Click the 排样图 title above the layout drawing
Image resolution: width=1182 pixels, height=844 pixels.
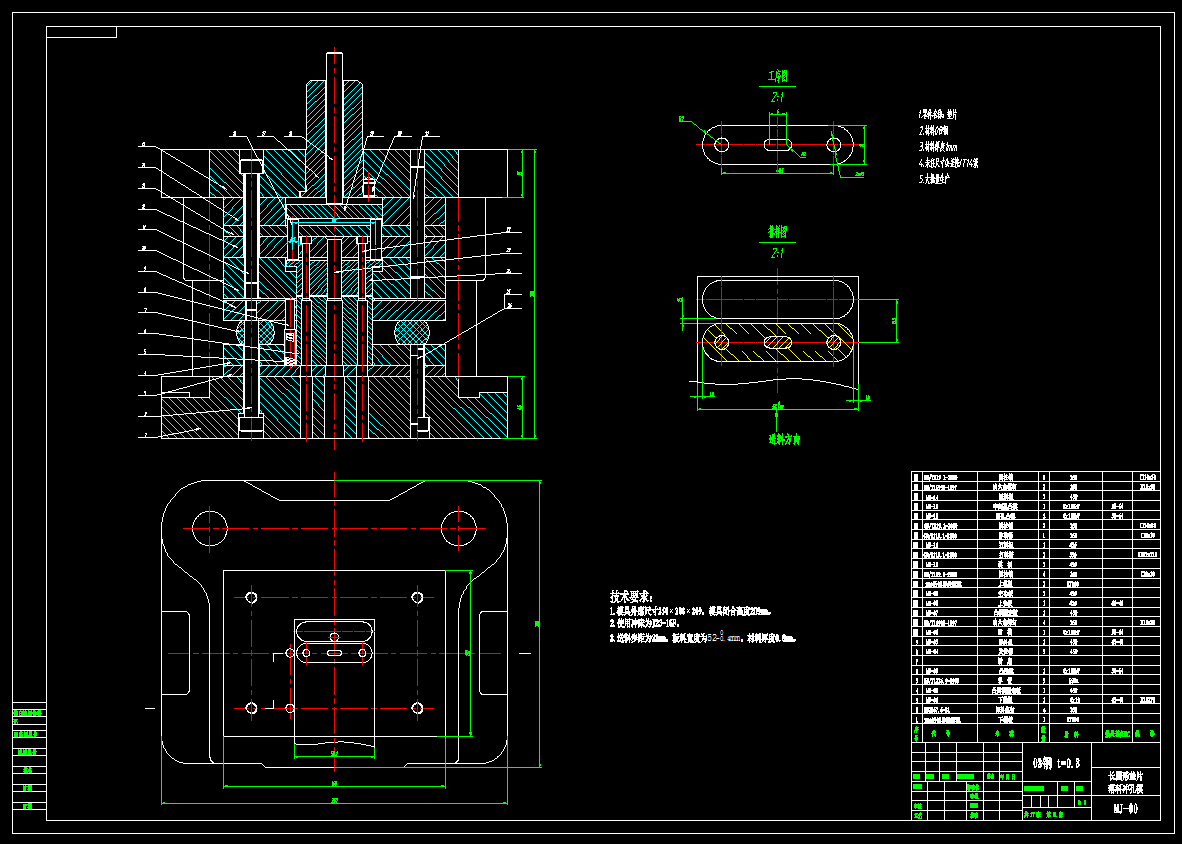[777, 232]
